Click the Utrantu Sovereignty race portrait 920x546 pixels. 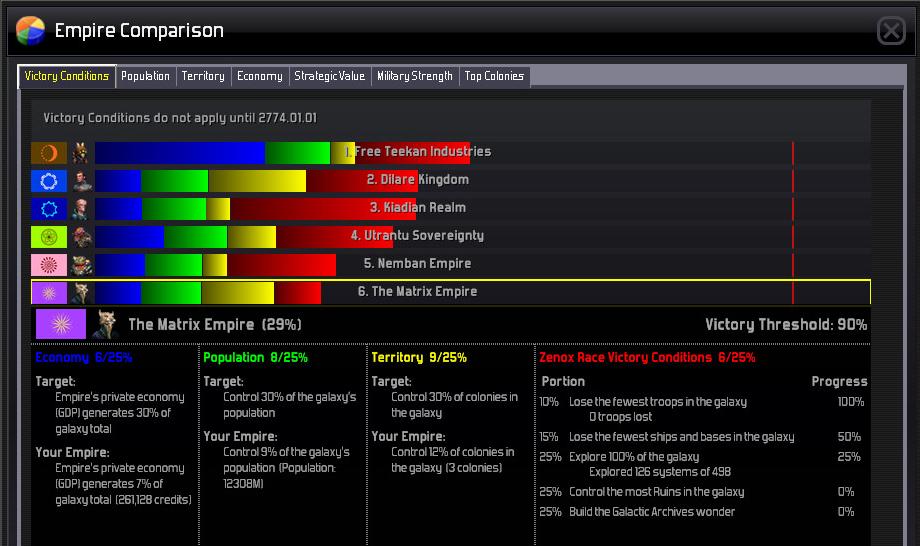click(82, 237)
